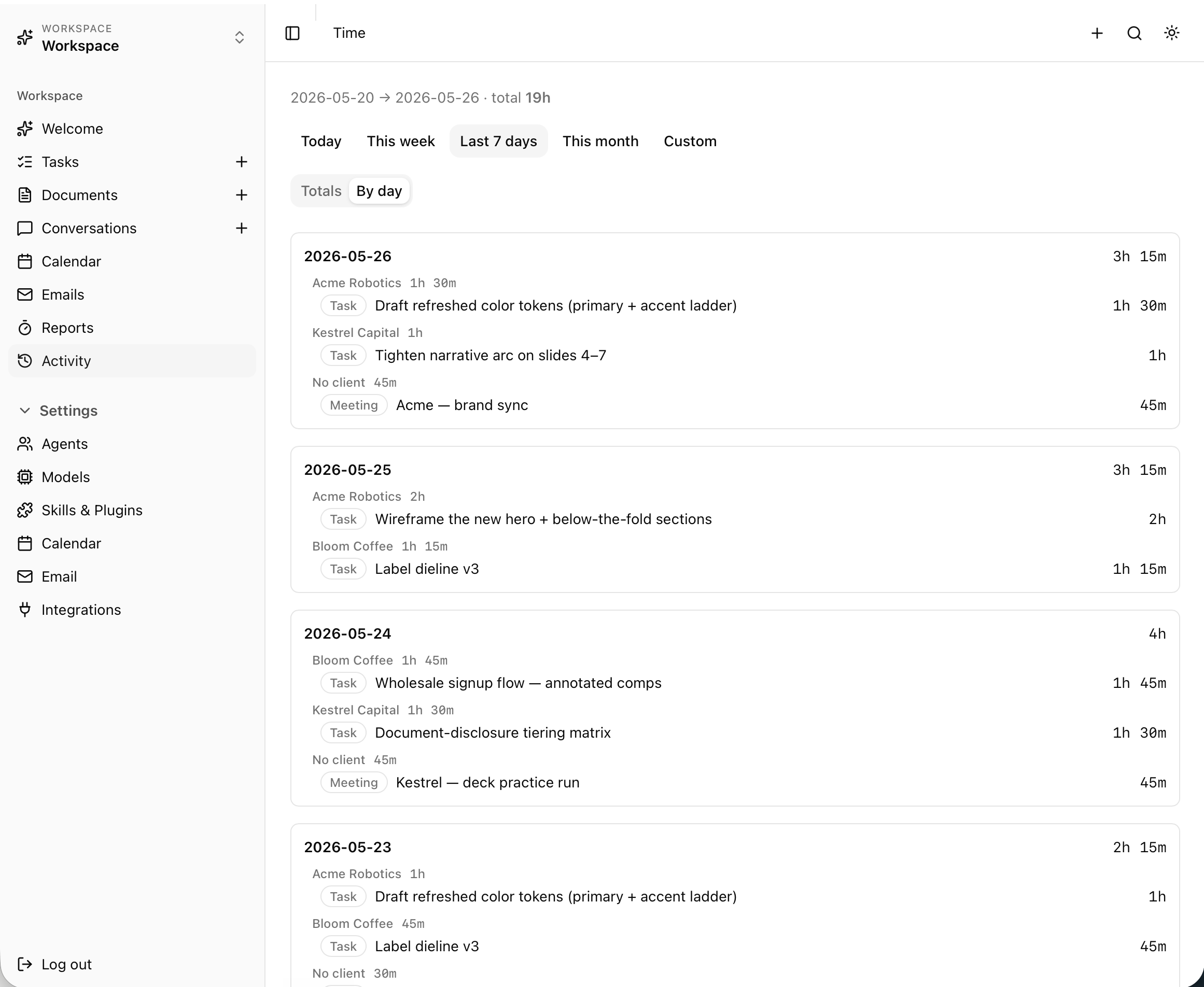Viewport: 1204px width, 987px height.
Task: Click the 'Time' page title
Action: [x=349, y=33]
